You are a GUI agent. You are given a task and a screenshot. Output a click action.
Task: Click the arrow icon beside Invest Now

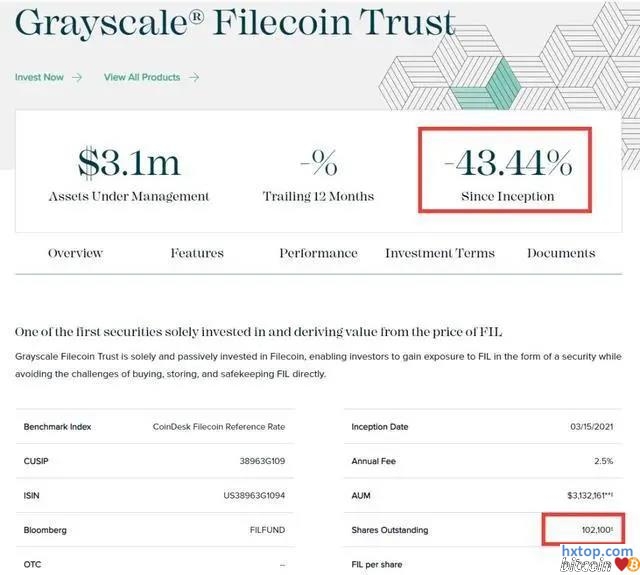point(77,77)
